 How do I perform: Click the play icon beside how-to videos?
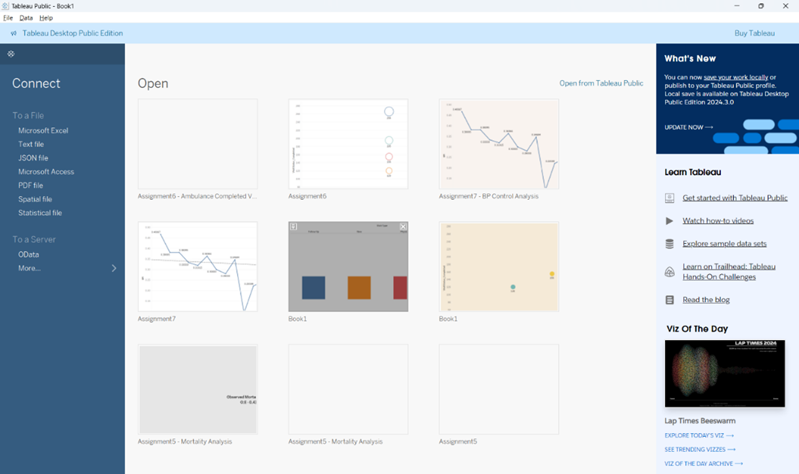pos(669,221)
